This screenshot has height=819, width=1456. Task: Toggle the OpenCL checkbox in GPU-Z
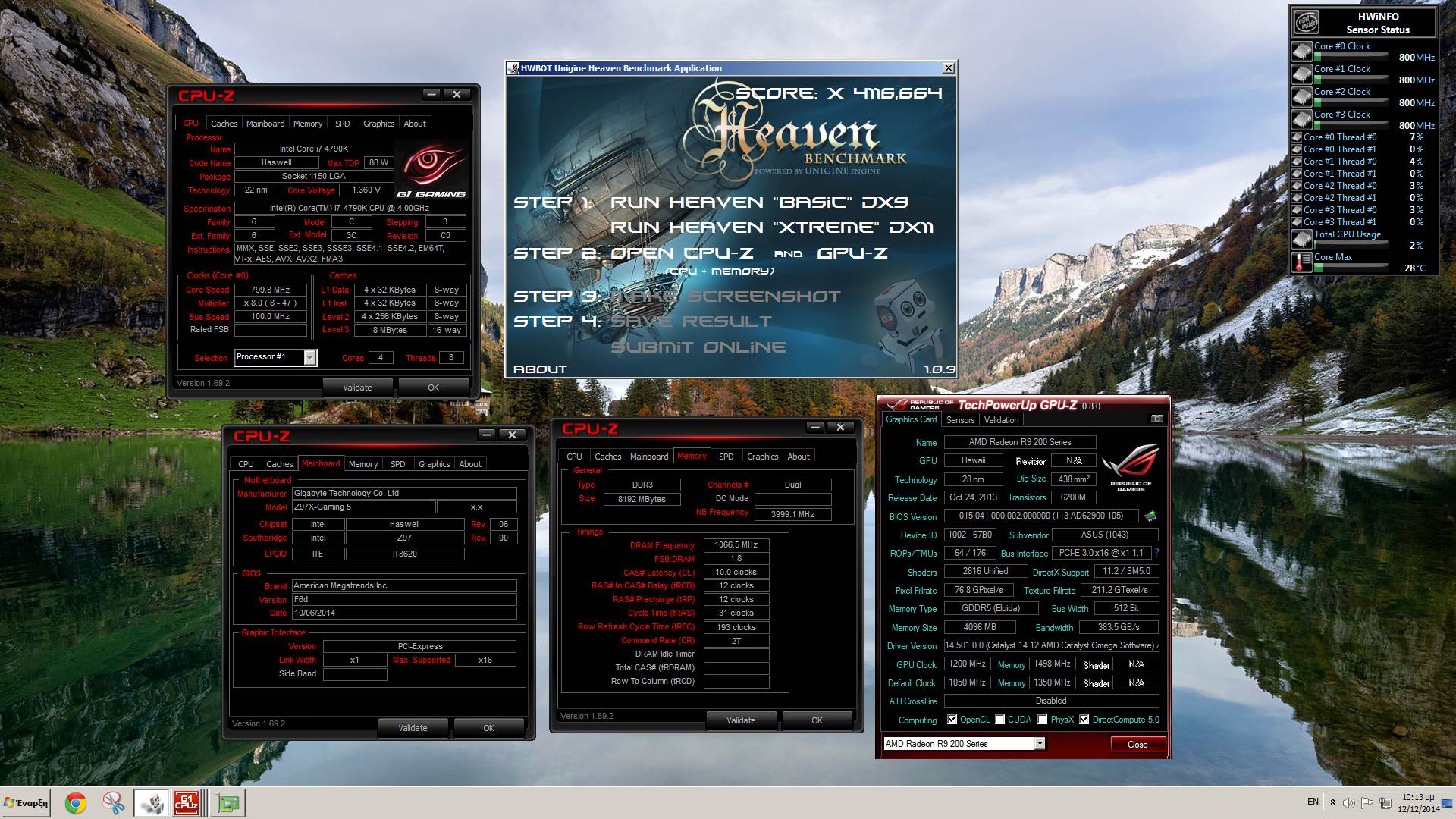(x=952, y=720)
